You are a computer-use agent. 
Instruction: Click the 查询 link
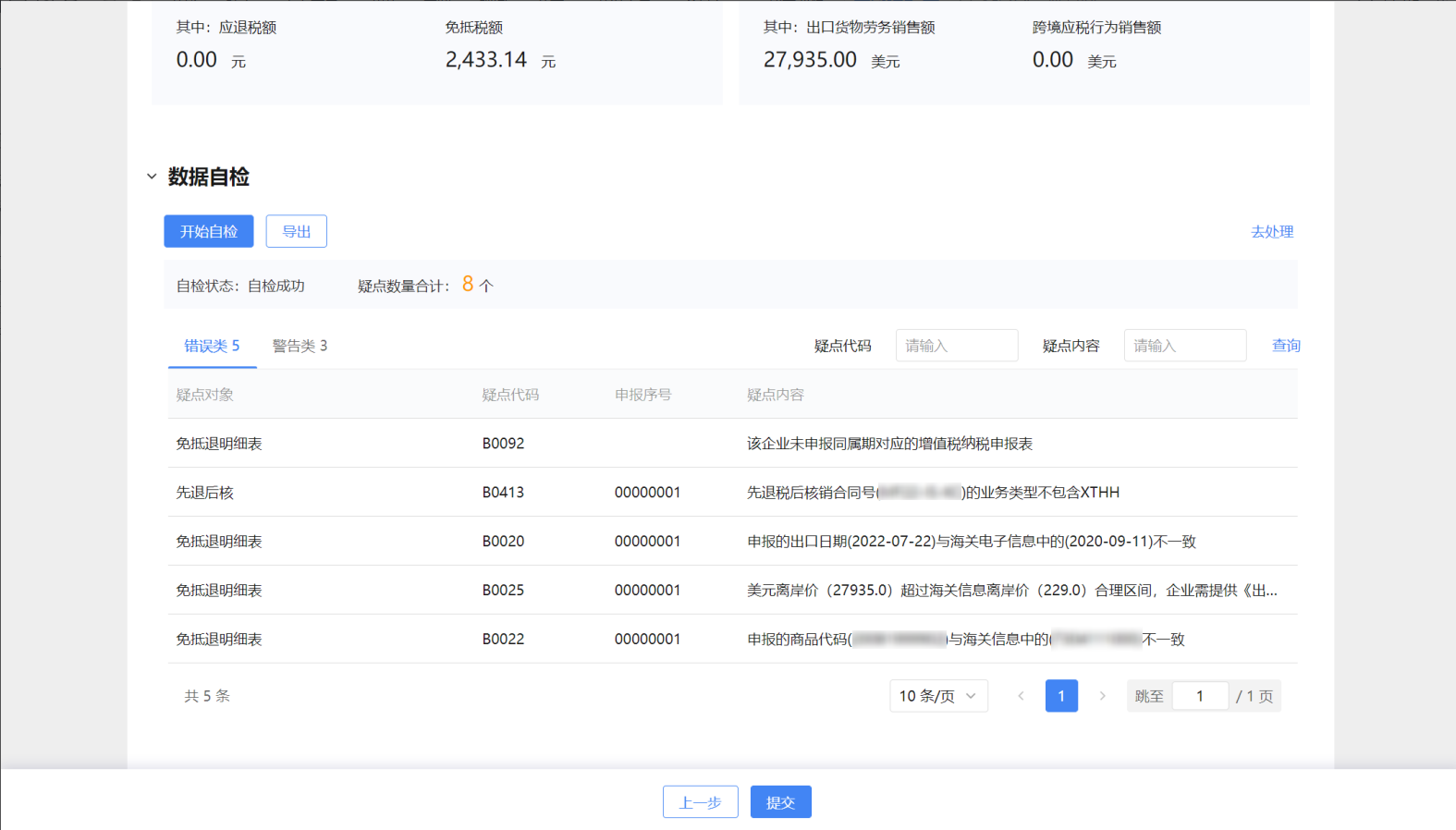coord(1285,346)
